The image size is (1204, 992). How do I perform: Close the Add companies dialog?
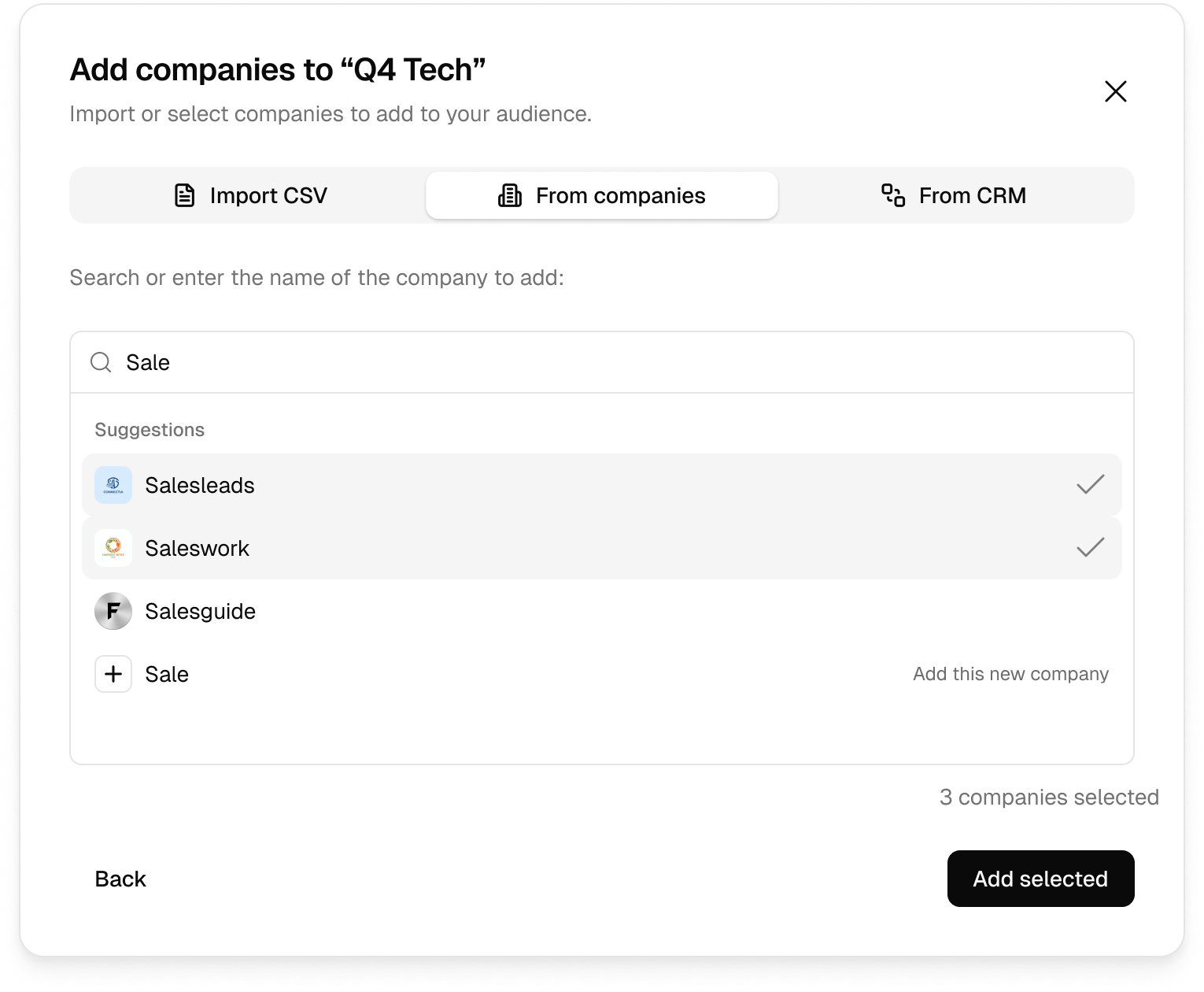[1116, 91]
